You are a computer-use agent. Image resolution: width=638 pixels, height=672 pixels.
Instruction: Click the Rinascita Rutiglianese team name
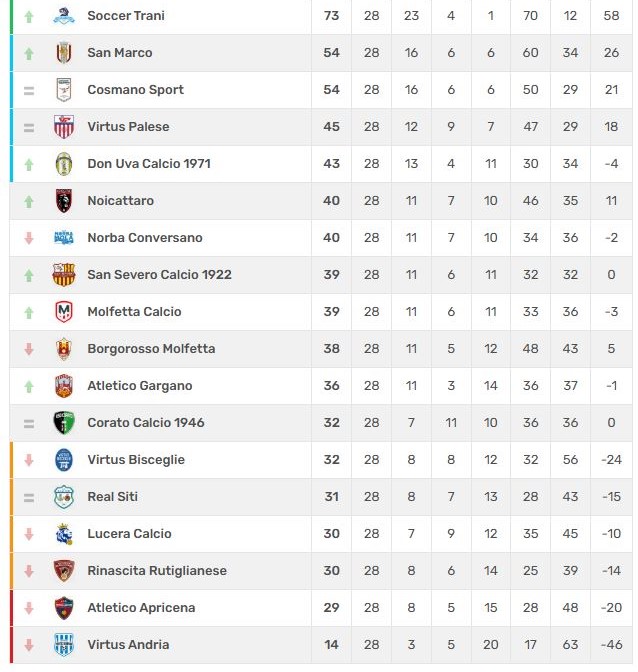[x=157, y=571]
